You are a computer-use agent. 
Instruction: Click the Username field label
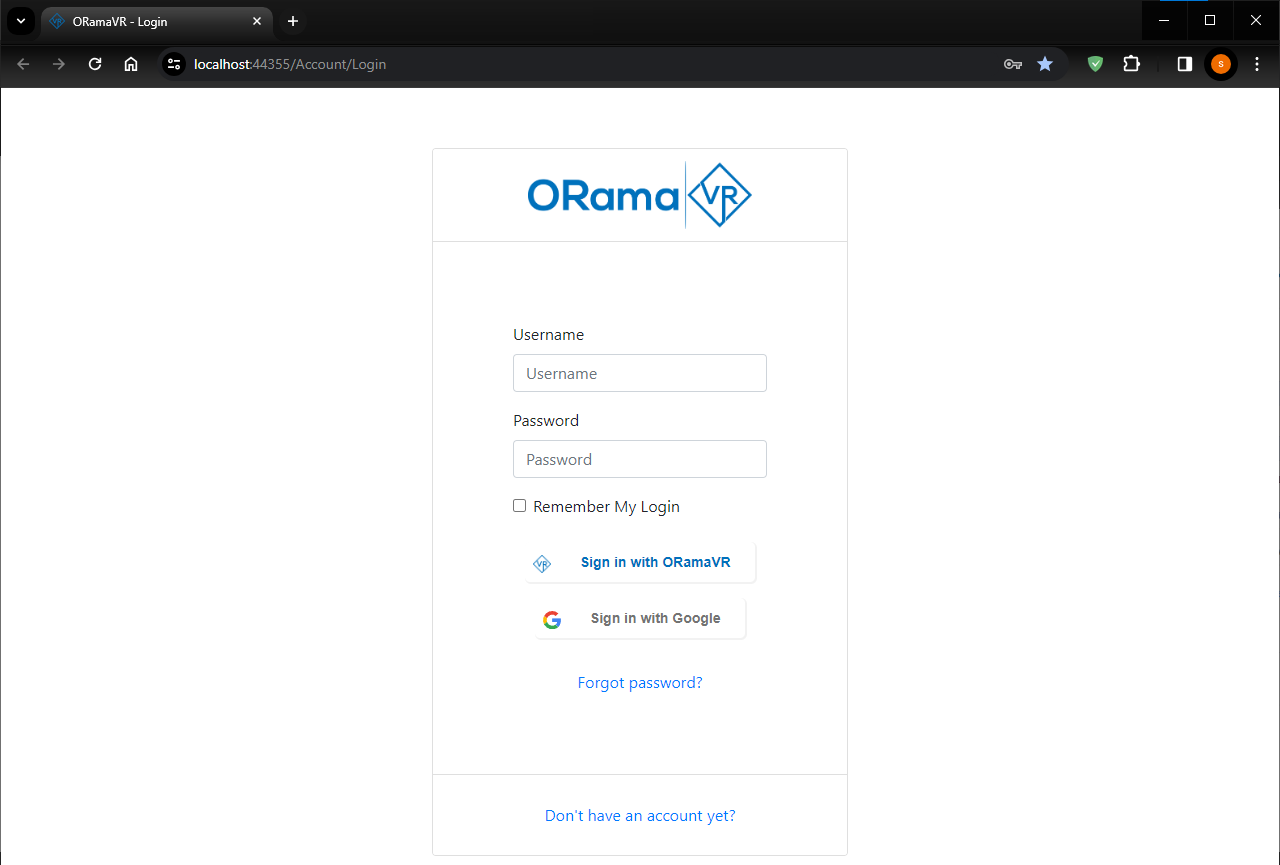click(548, 335)
